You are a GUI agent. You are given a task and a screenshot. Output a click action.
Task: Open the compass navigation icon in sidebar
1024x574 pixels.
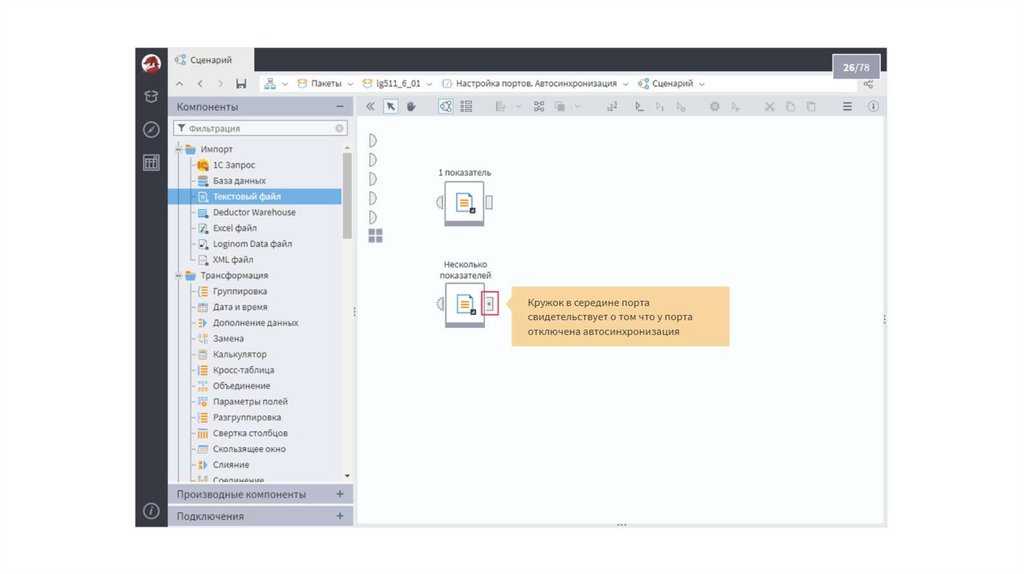click(x=151, y=129)
